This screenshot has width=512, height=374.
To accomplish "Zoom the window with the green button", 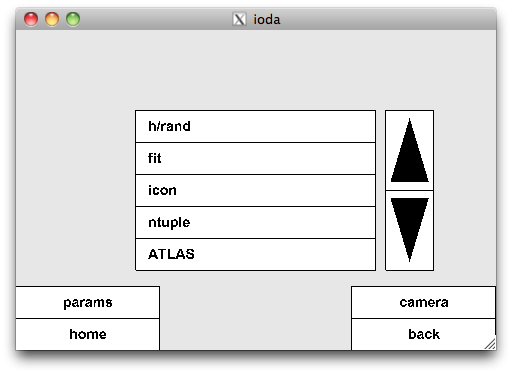I will (x=73, y=19).
